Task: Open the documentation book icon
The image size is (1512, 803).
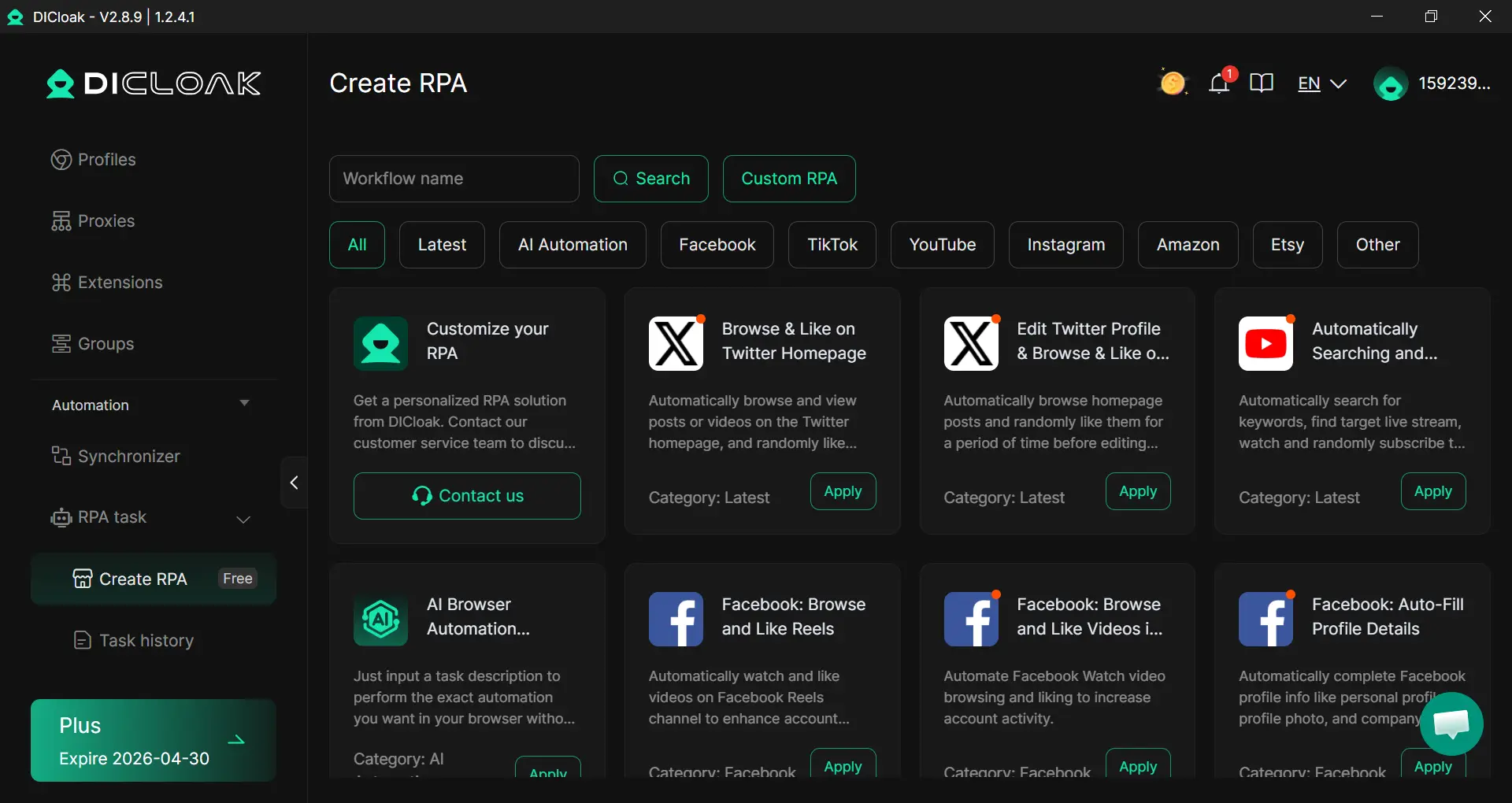Action: [1261, 83]
